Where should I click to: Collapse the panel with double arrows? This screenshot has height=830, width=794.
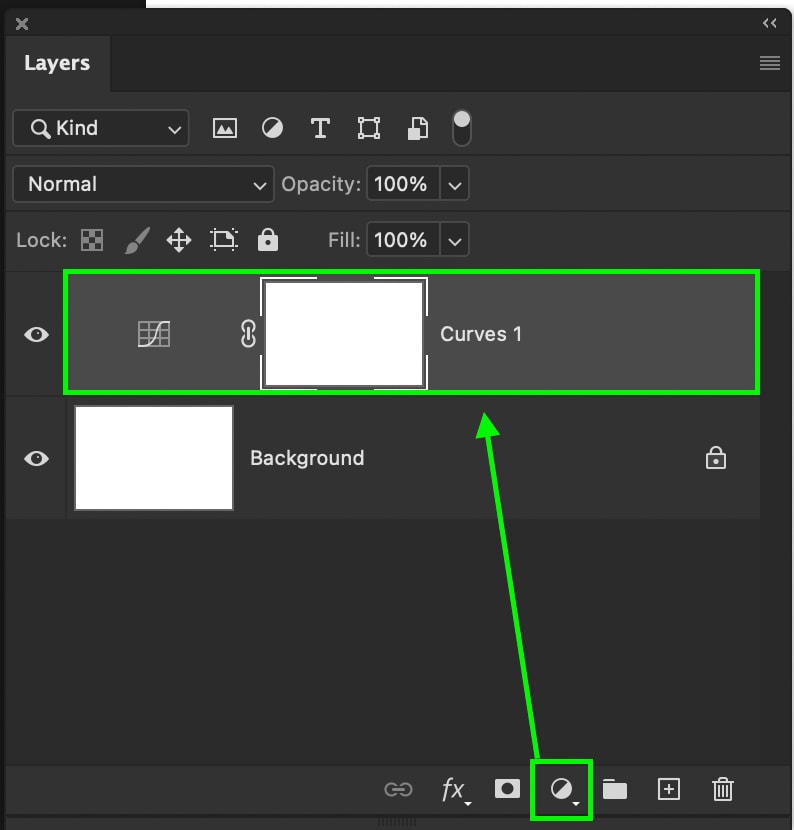pyautogui.click(x=770, y=23)
